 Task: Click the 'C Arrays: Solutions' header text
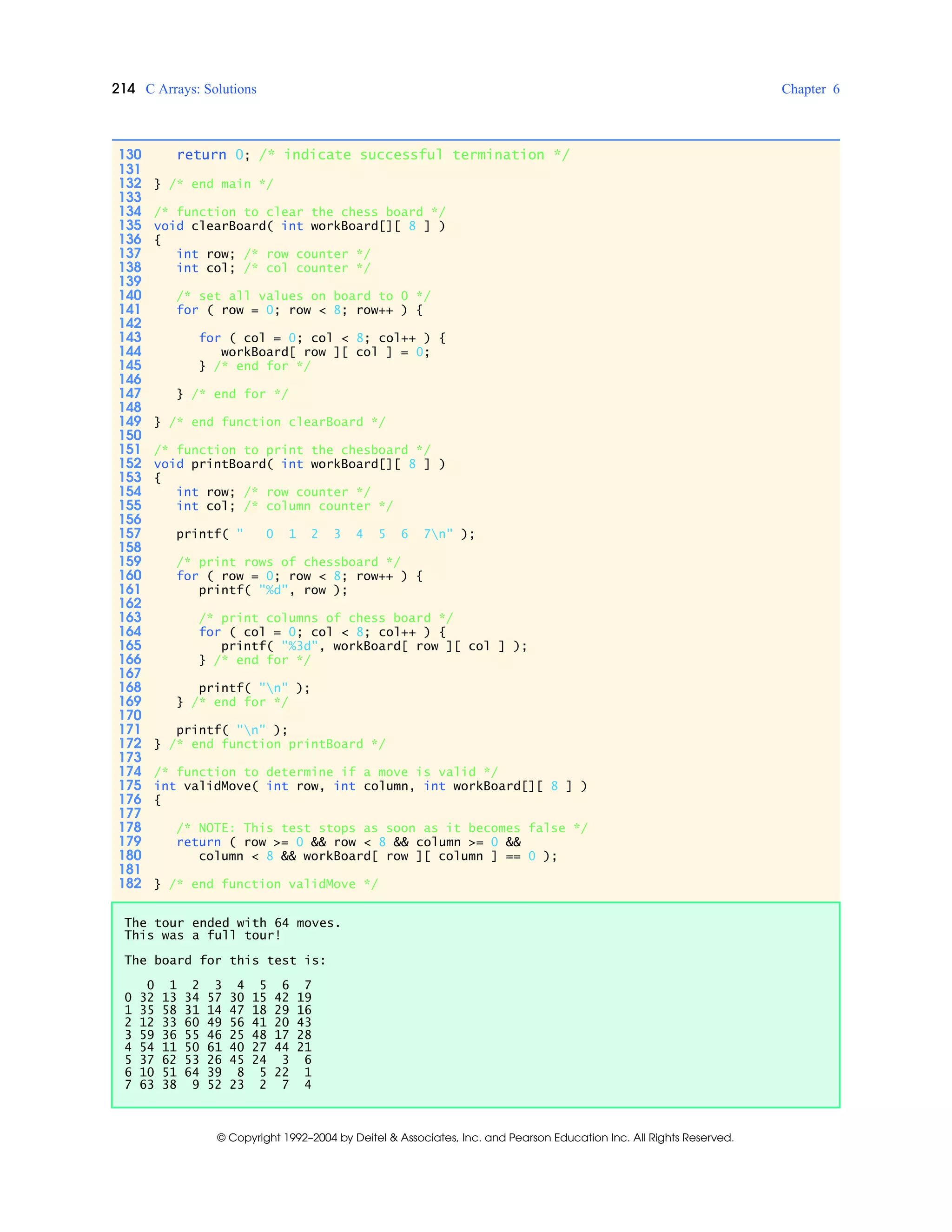point(201,89)
